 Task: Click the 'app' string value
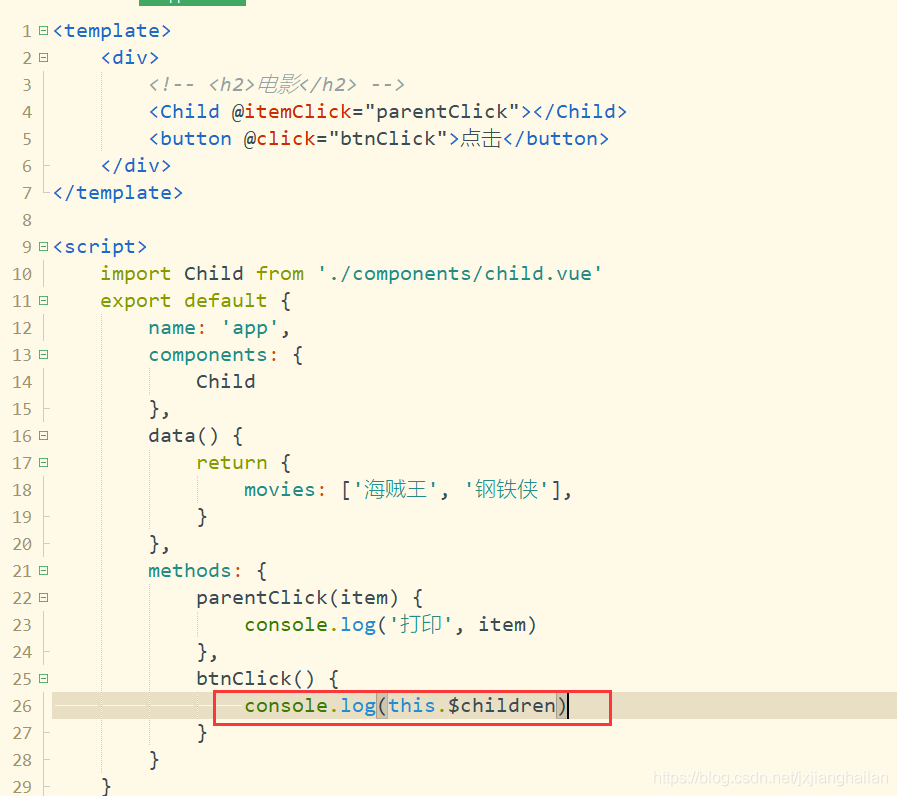[250, 328]
